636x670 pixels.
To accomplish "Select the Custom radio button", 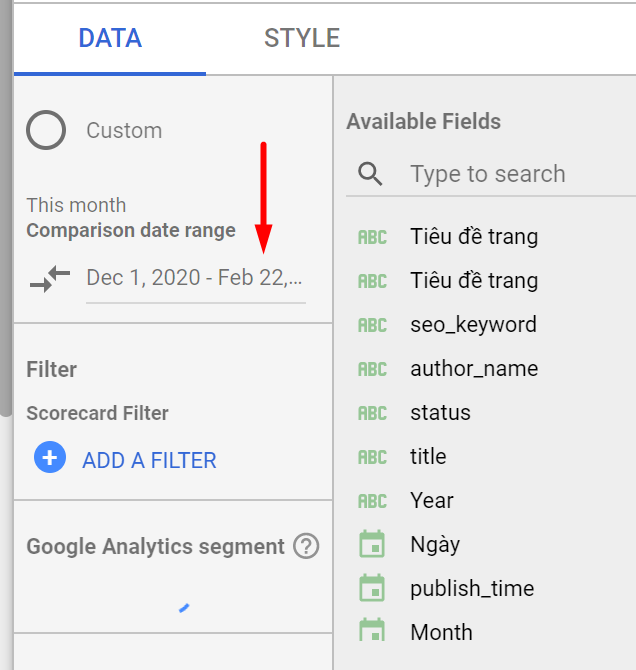I will click(46, 130).
